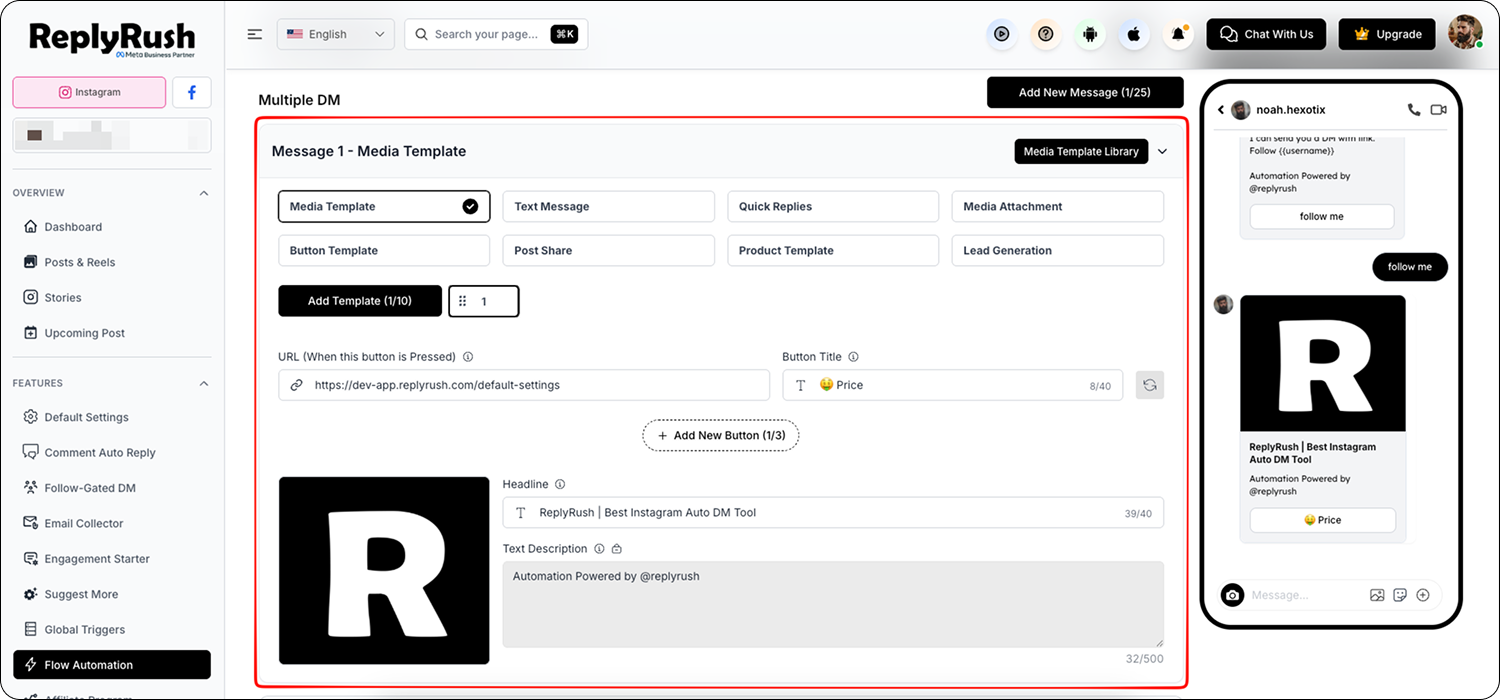1500x700 pixels.
Task: Tap the phone call icon in preview
Action: tap(1413, 110)
